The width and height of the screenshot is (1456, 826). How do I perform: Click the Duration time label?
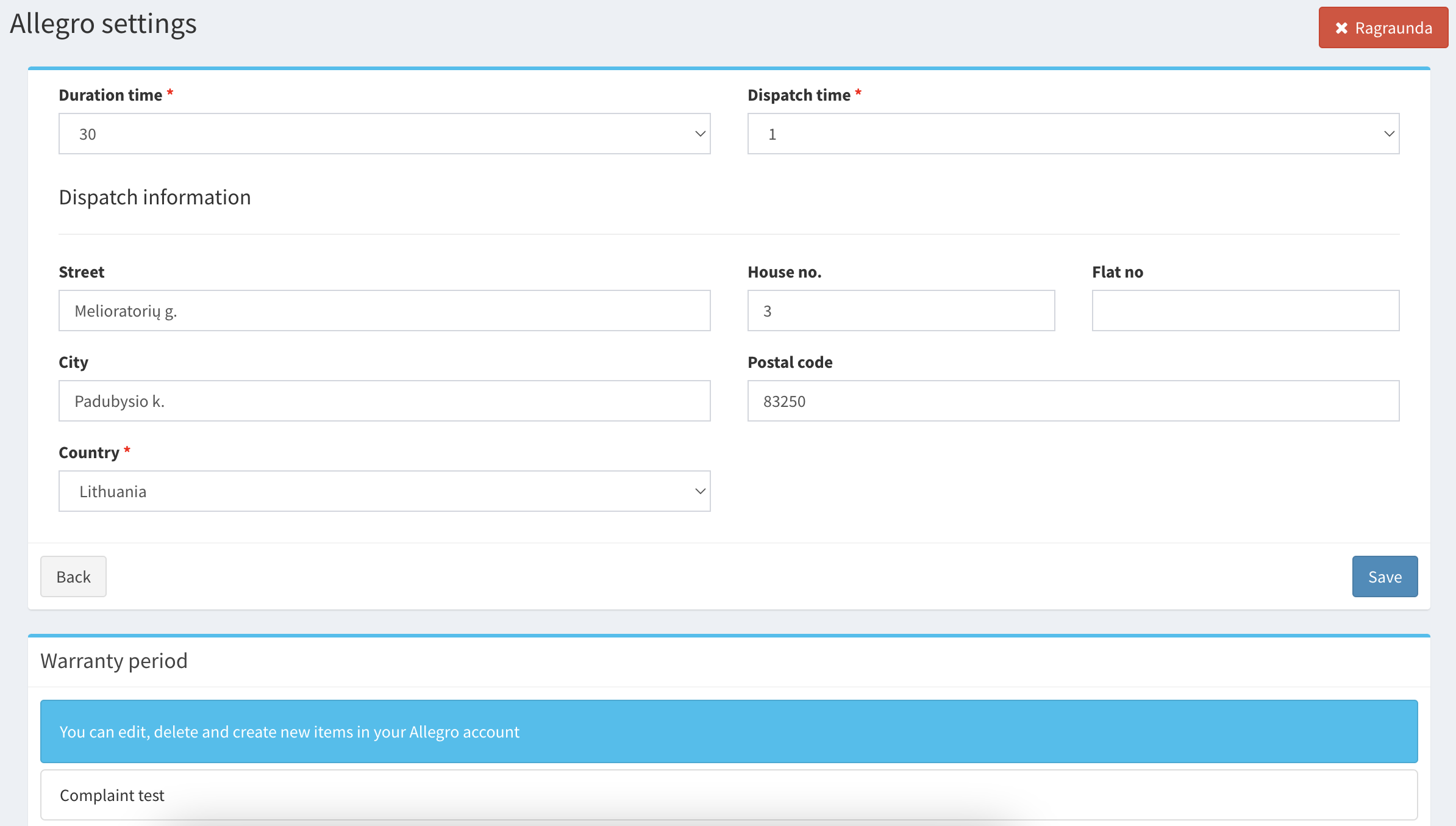[x=111, y=95]
